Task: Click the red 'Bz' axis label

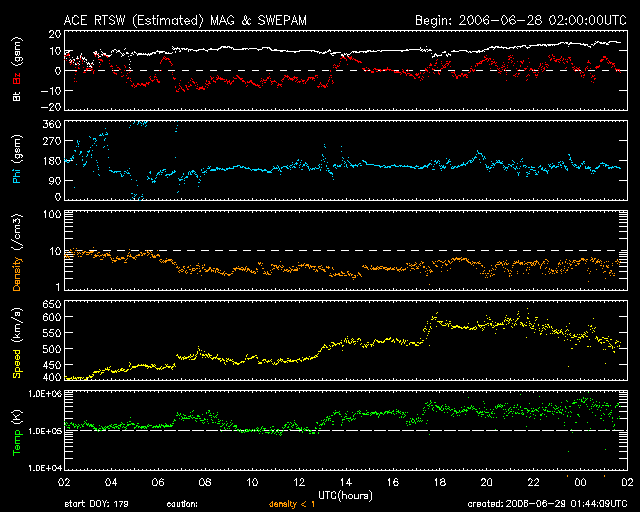Action: point(17,79)
